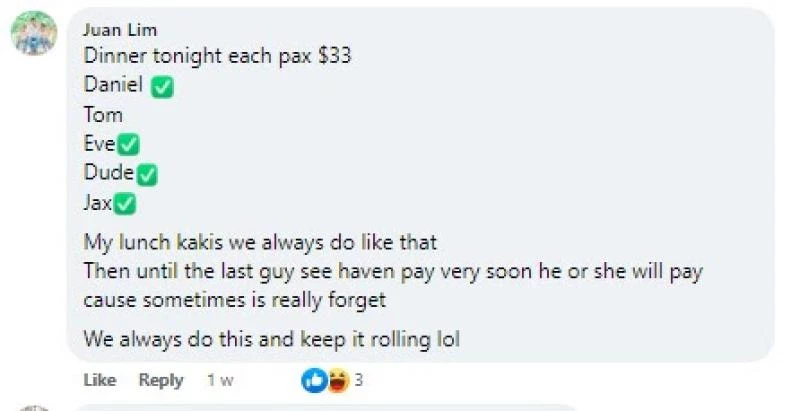Like Juan Lim's comment
This screenshot has width=800, height=411.
click(100, 380)
